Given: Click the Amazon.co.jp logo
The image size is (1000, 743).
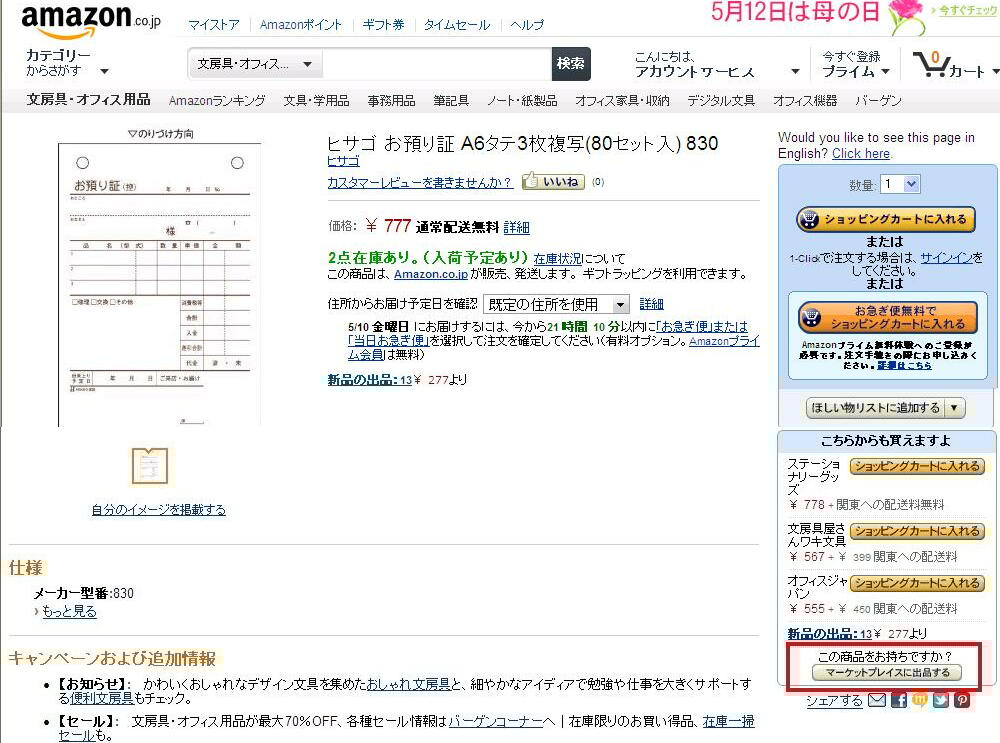Looking at the screenshot, I should coord(90,20).
